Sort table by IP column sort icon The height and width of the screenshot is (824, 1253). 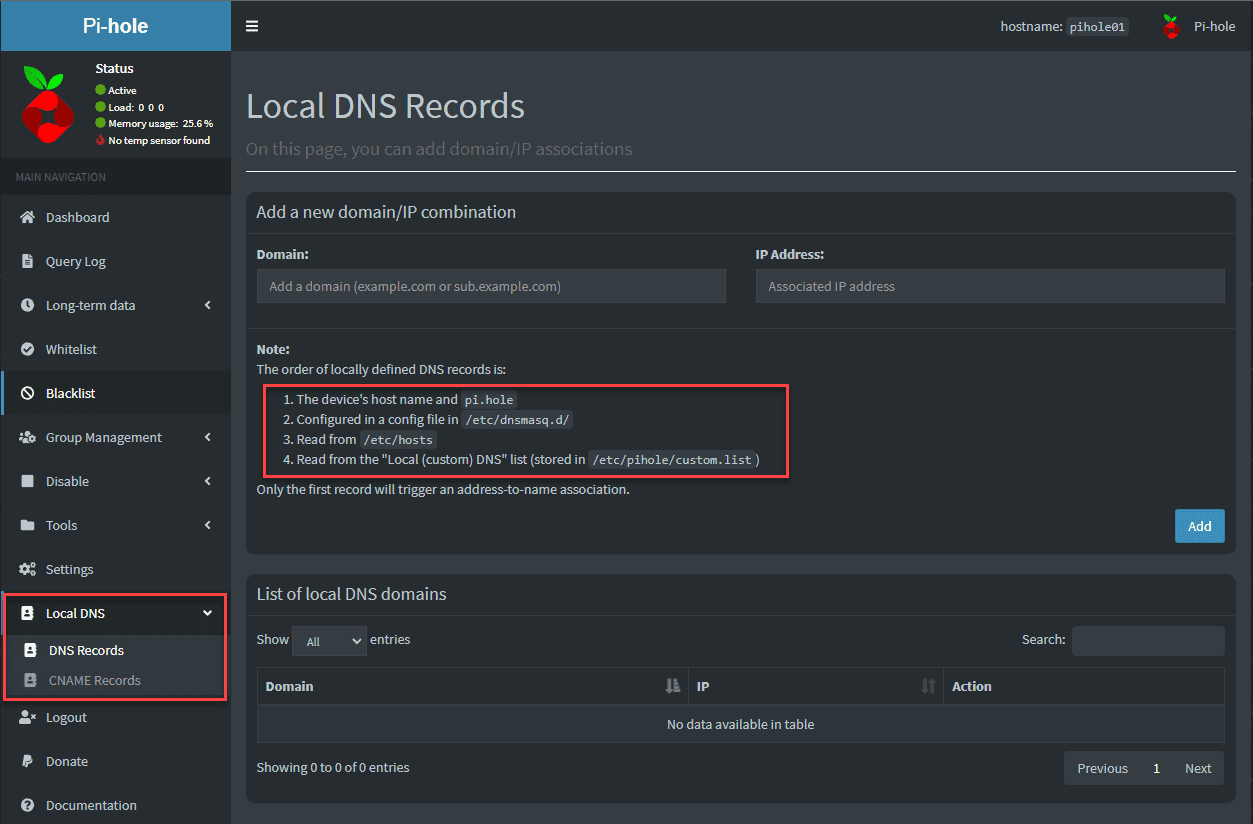point(928,686)
